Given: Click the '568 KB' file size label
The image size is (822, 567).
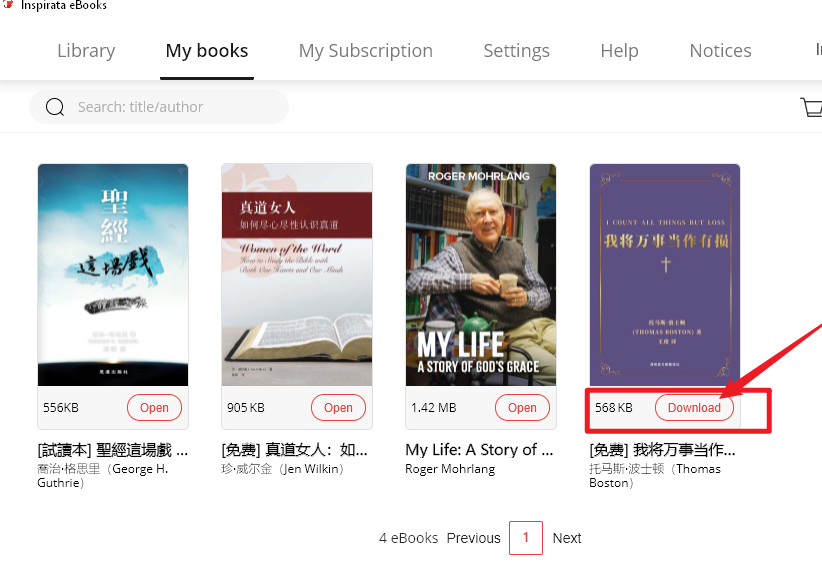Looking at the screenshot, I should 614,408.
